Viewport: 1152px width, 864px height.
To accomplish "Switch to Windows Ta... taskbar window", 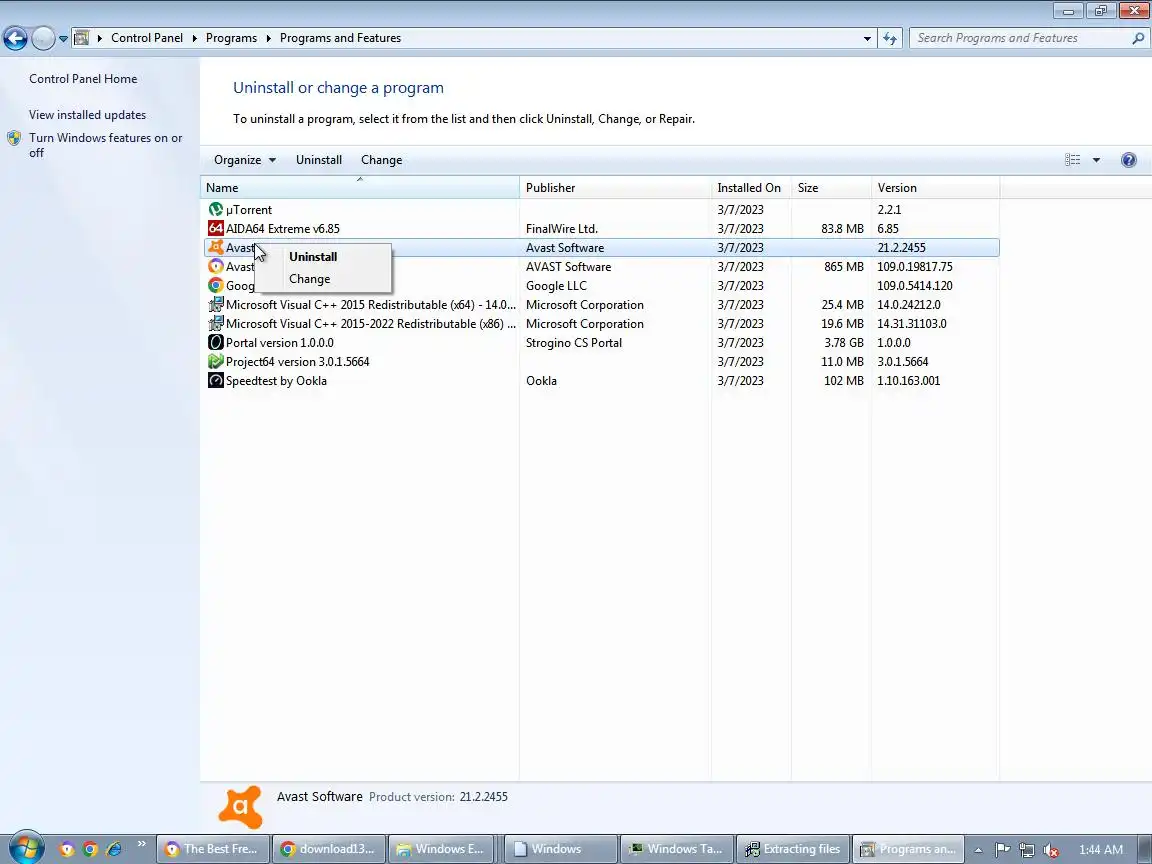I will pos(677,849).
